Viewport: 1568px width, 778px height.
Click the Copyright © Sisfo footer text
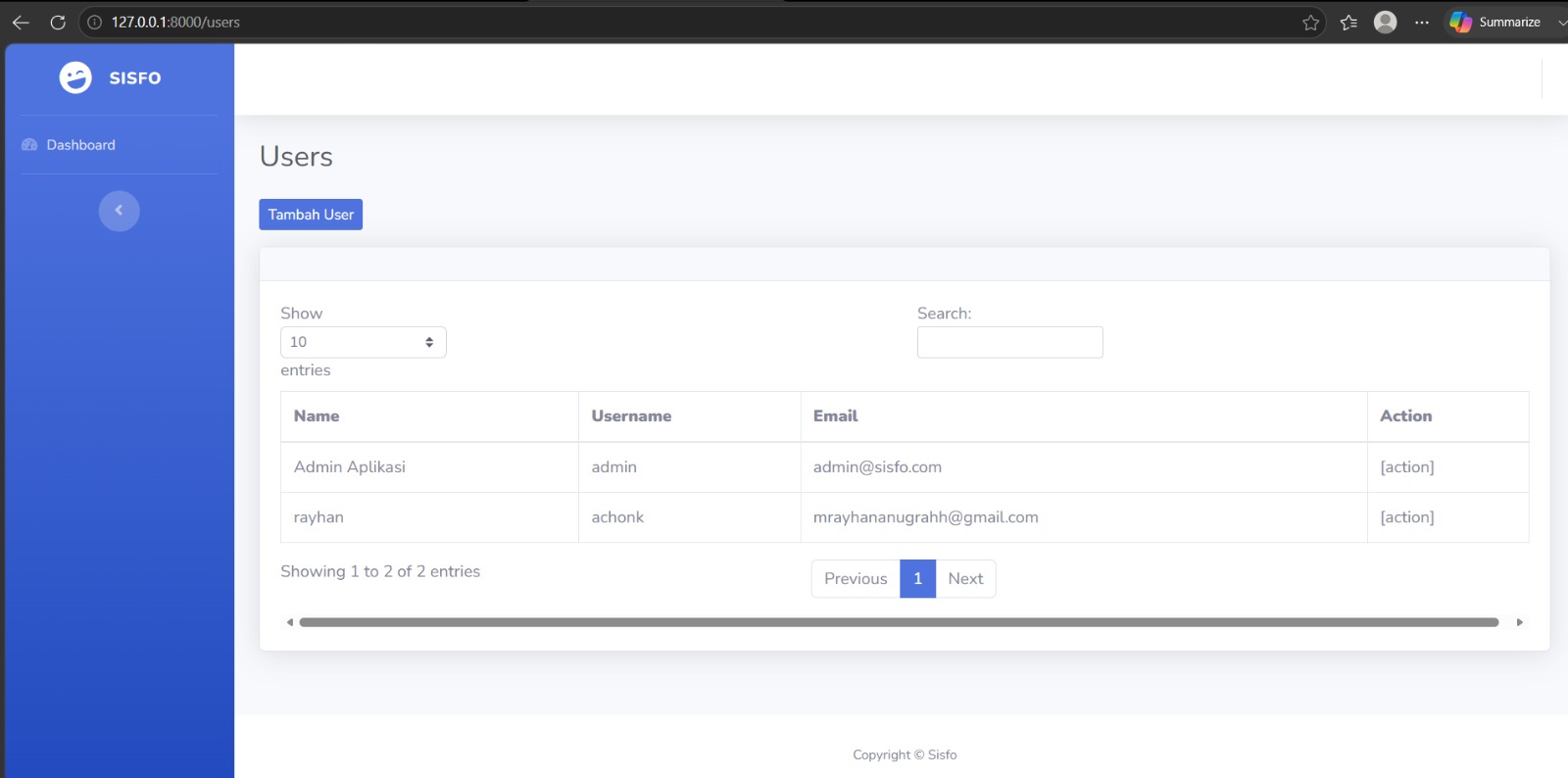tap(905, 754)
